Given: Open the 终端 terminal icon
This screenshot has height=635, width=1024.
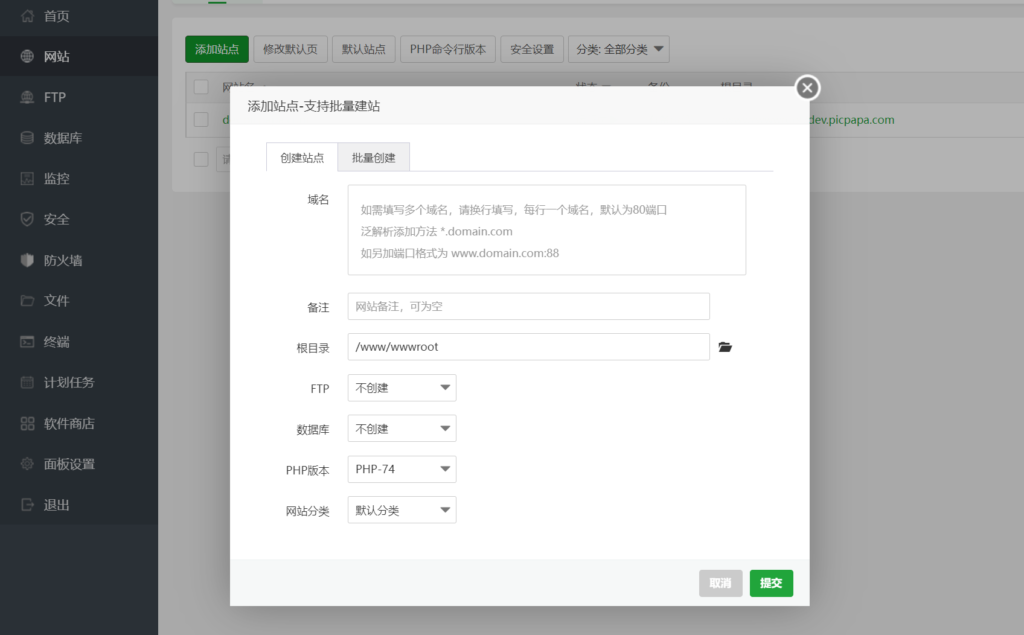Looking at the screenshot, I should (x=27, y=342).
